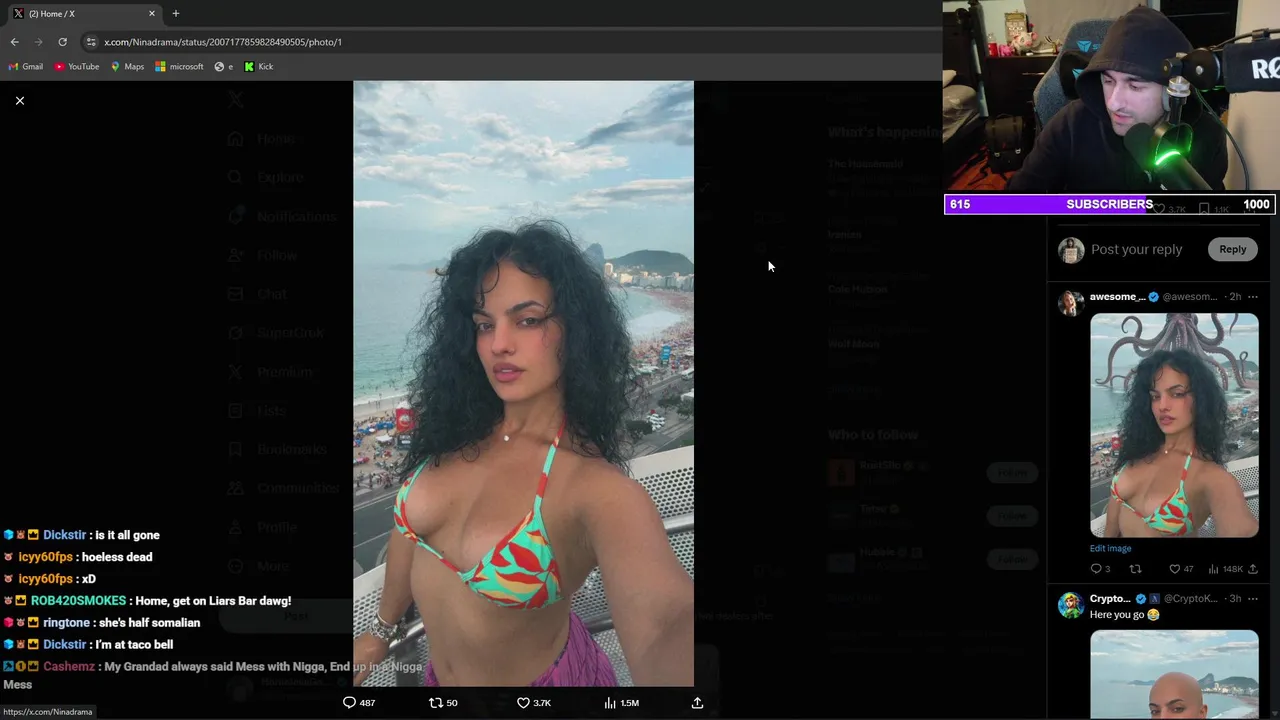Image resolution: width=1280 pixels, height=720 pixels.
Task: Open the microsoft bookmark
Action: 179,67
